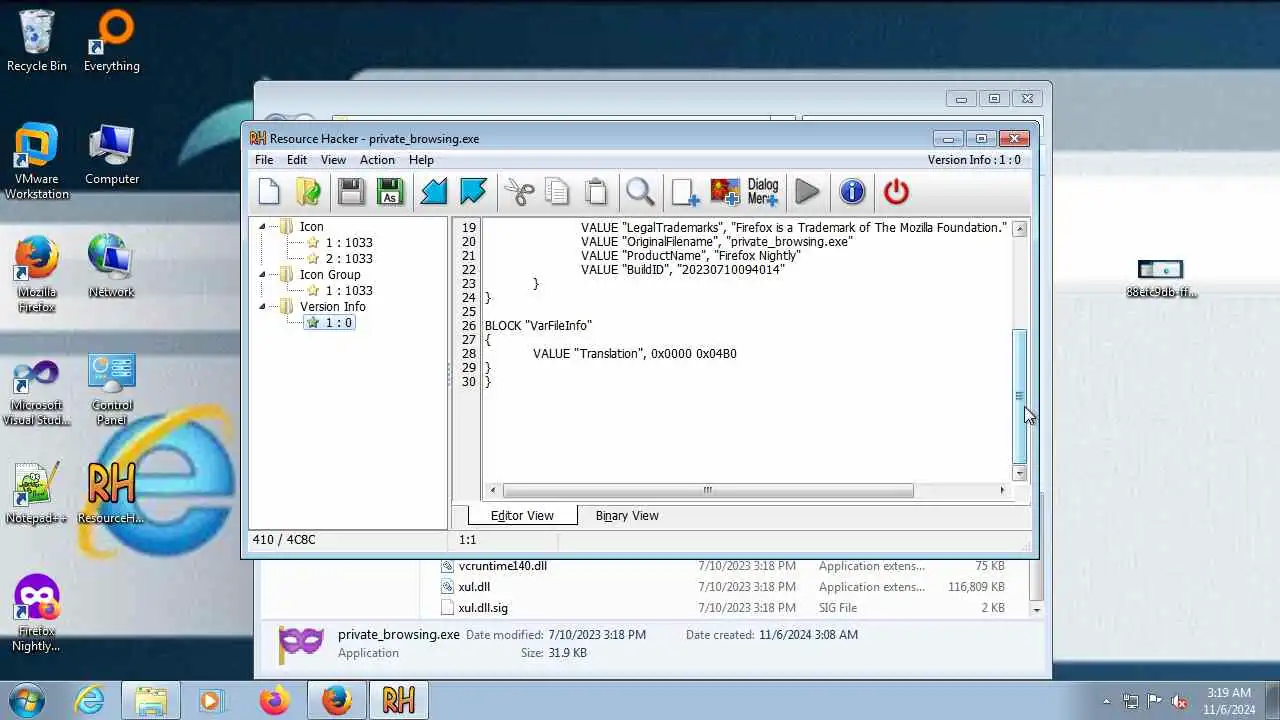This screenshot has width=1280, height=720.
Task: Collapse the Version Info tree node
Action: tap(263, 307)
